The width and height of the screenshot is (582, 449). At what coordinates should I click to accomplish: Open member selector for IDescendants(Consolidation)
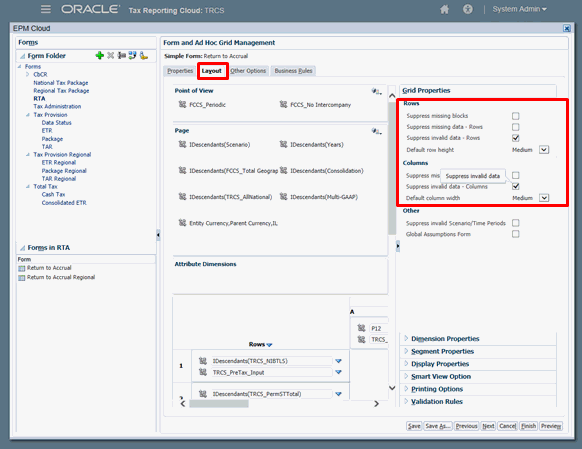coord(283,170)
